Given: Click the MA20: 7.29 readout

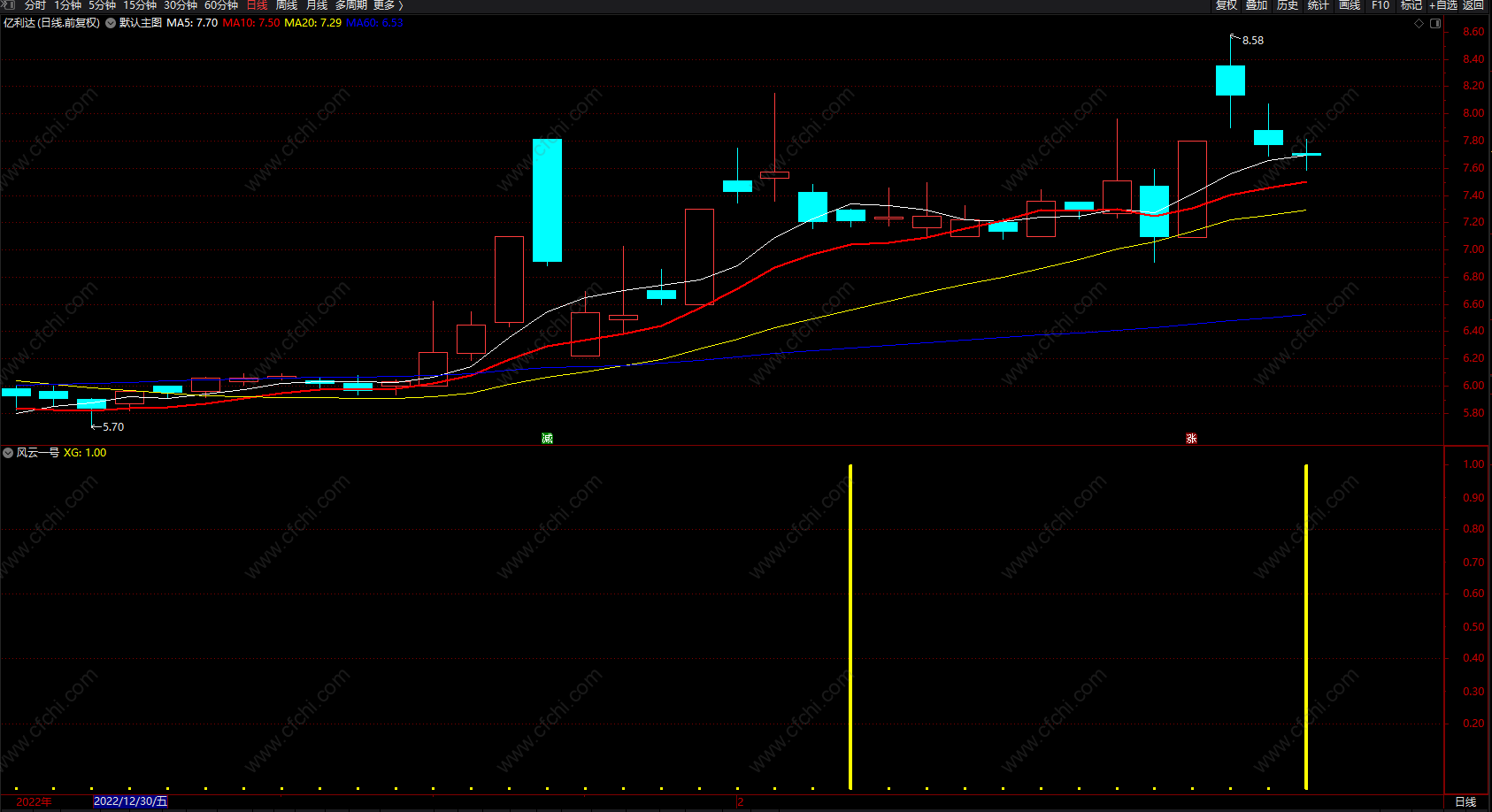Looking at the screenshot, I should point(312,23).
